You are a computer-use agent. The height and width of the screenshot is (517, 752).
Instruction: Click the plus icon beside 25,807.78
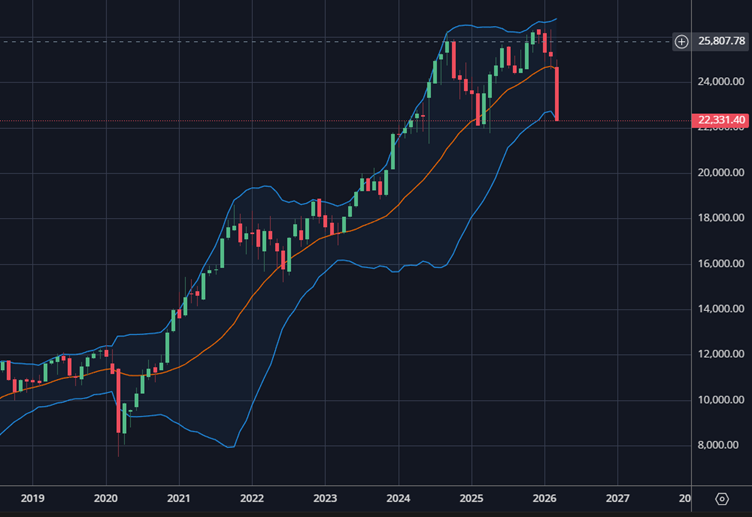point(681,41)
